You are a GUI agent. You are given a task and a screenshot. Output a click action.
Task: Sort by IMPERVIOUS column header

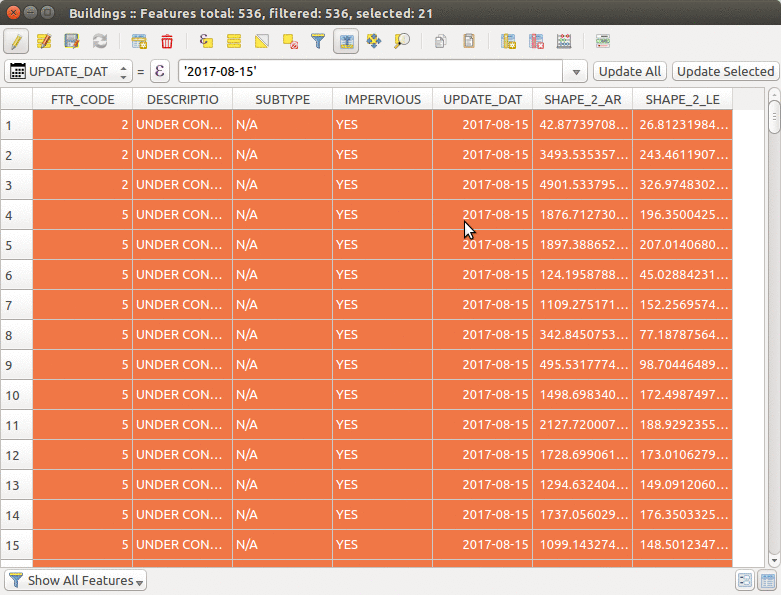click(383, 99)
